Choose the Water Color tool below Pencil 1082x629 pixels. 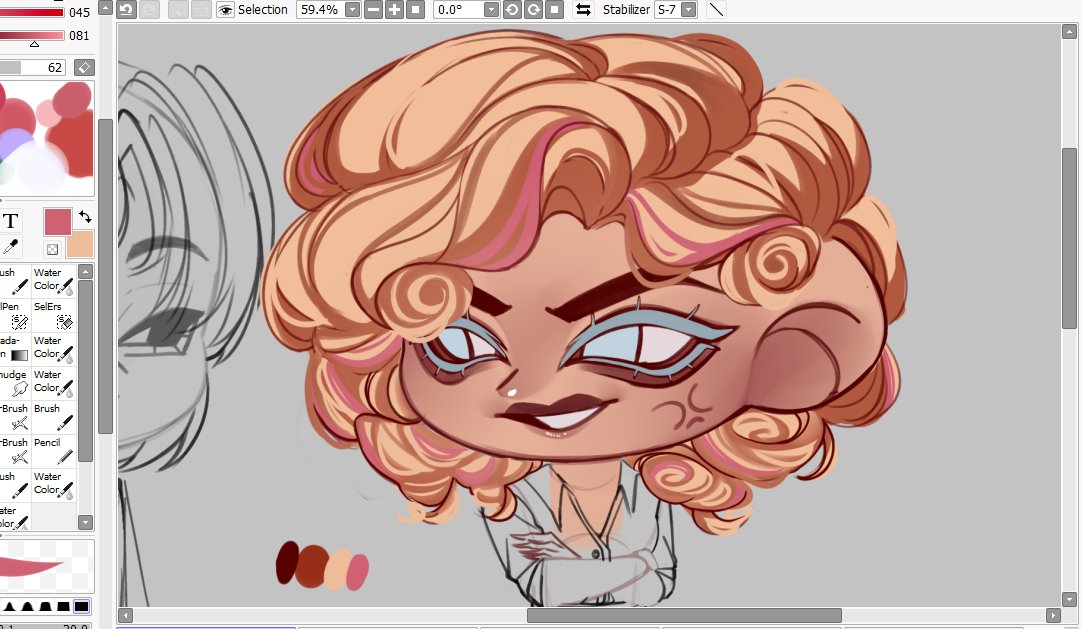click(x=53, y=484)
